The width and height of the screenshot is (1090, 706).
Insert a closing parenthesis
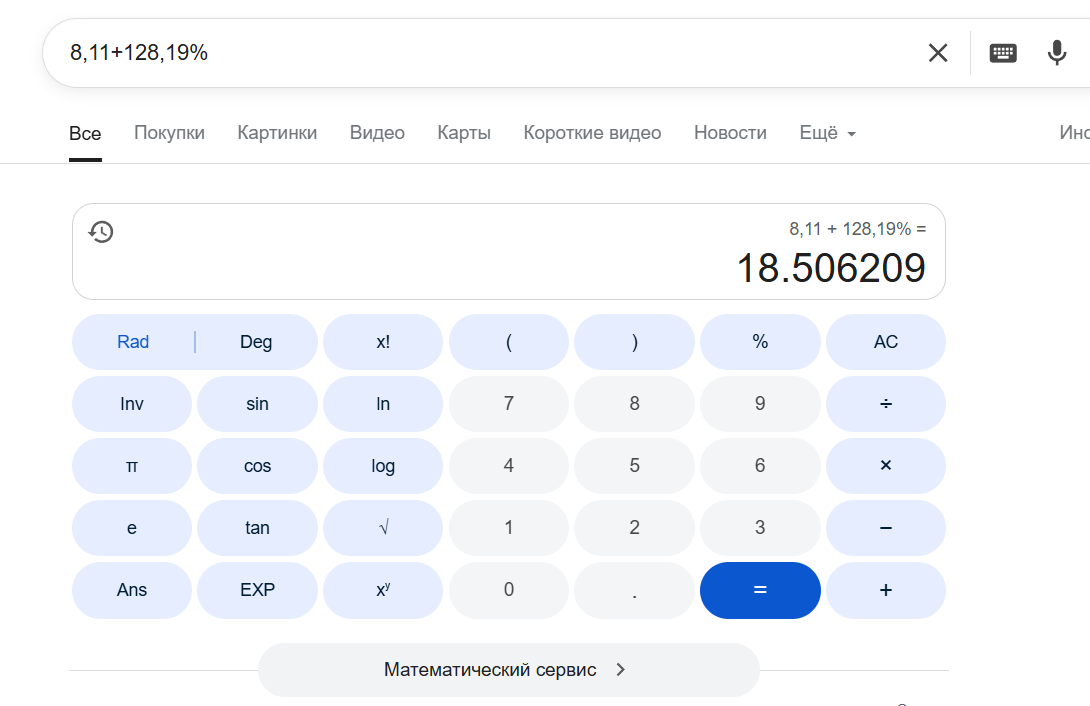(x=634, y=342)
